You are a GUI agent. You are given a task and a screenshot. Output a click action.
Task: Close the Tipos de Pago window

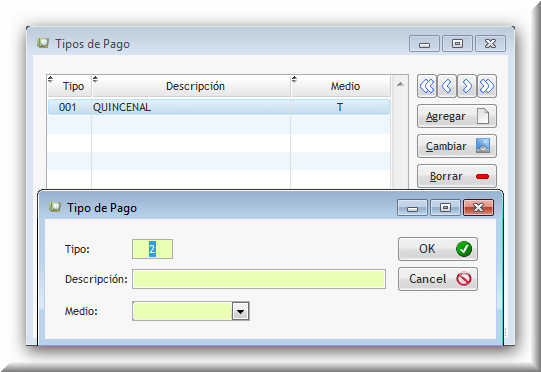point(490,43)
